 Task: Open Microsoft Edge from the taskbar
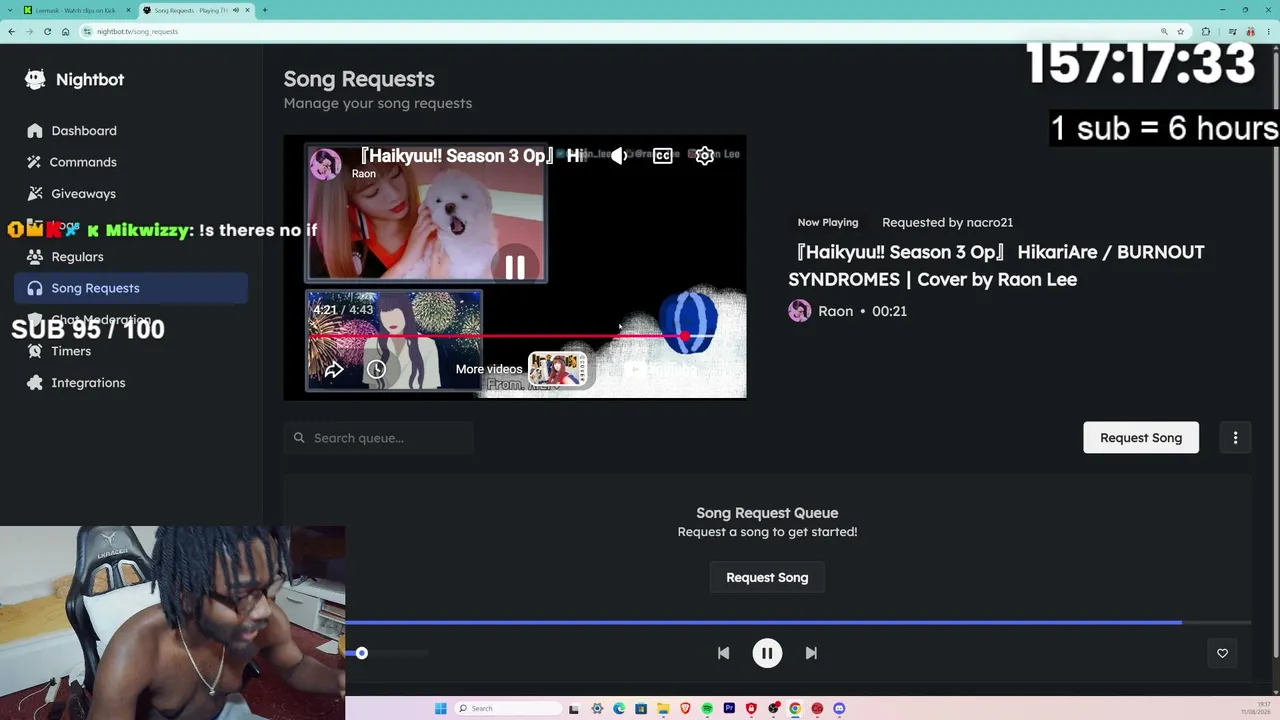619,709
